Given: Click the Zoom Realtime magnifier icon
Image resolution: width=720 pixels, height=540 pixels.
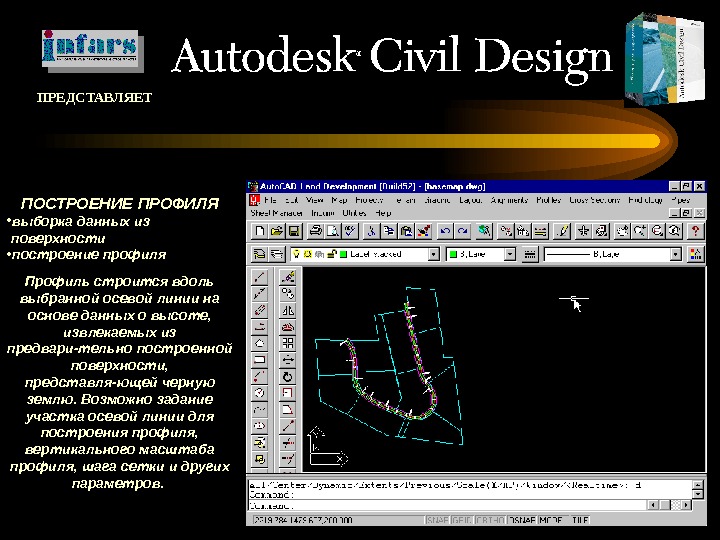Looking at the screenshot, I should point(640,231).
